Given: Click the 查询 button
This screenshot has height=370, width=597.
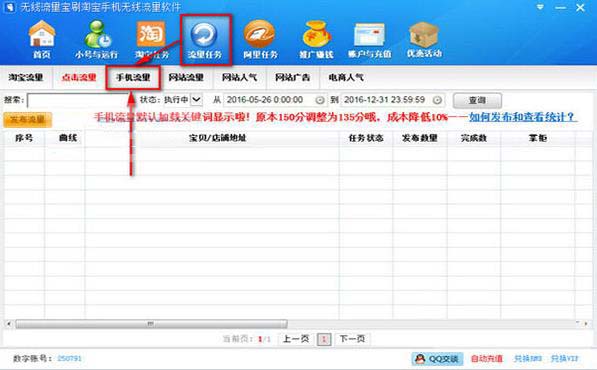Looking at the screenshot, I should [x=477, y=100].
